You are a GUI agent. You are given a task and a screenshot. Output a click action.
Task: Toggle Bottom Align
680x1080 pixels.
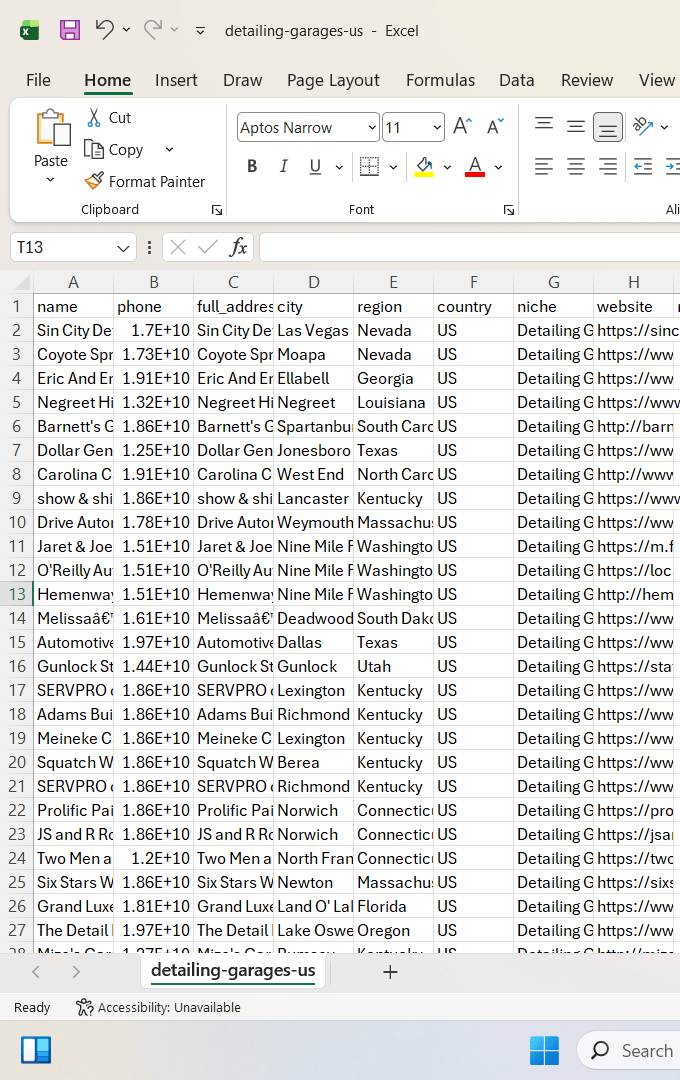[608, 127]
